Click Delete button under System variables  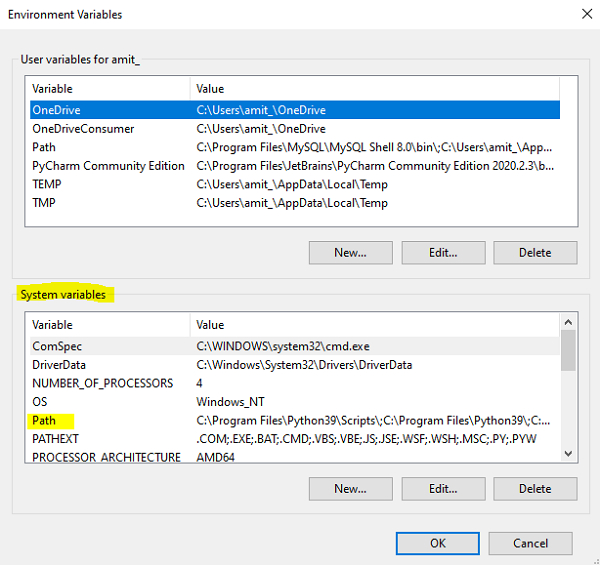pyautogui.click(x=534, y=488)
